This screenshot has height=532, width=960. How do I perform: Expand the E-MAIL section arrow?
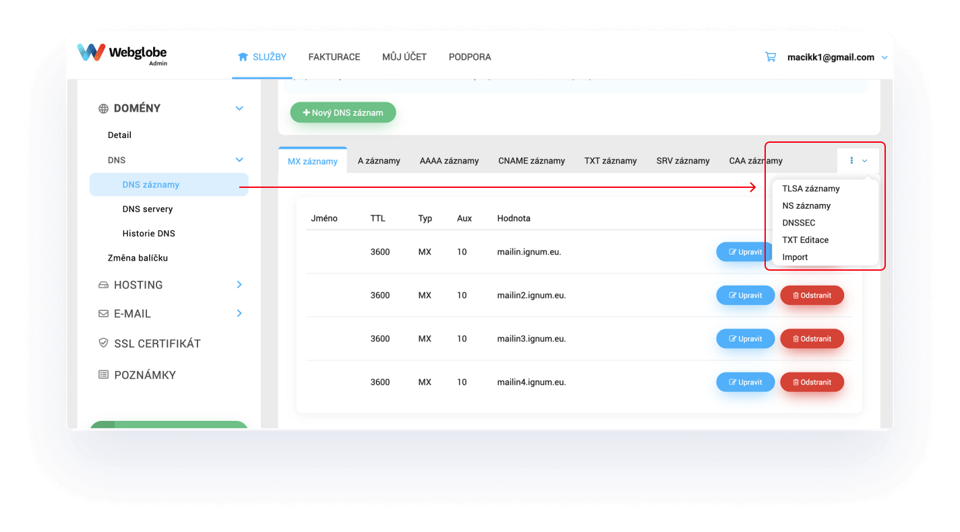coord(239,313)
